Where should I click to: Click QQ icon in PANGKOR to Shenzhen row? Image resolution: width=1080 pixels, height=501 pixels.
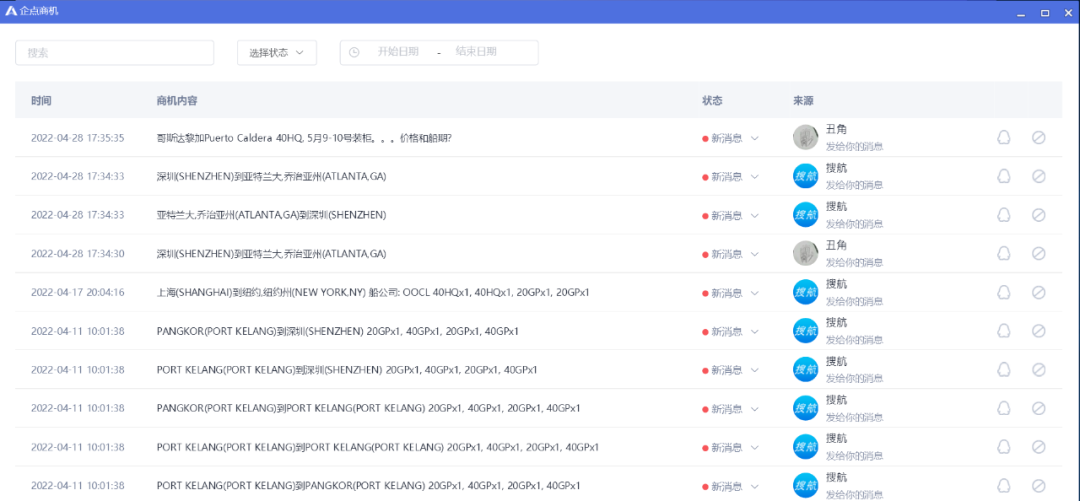[x=1004, y=331]
